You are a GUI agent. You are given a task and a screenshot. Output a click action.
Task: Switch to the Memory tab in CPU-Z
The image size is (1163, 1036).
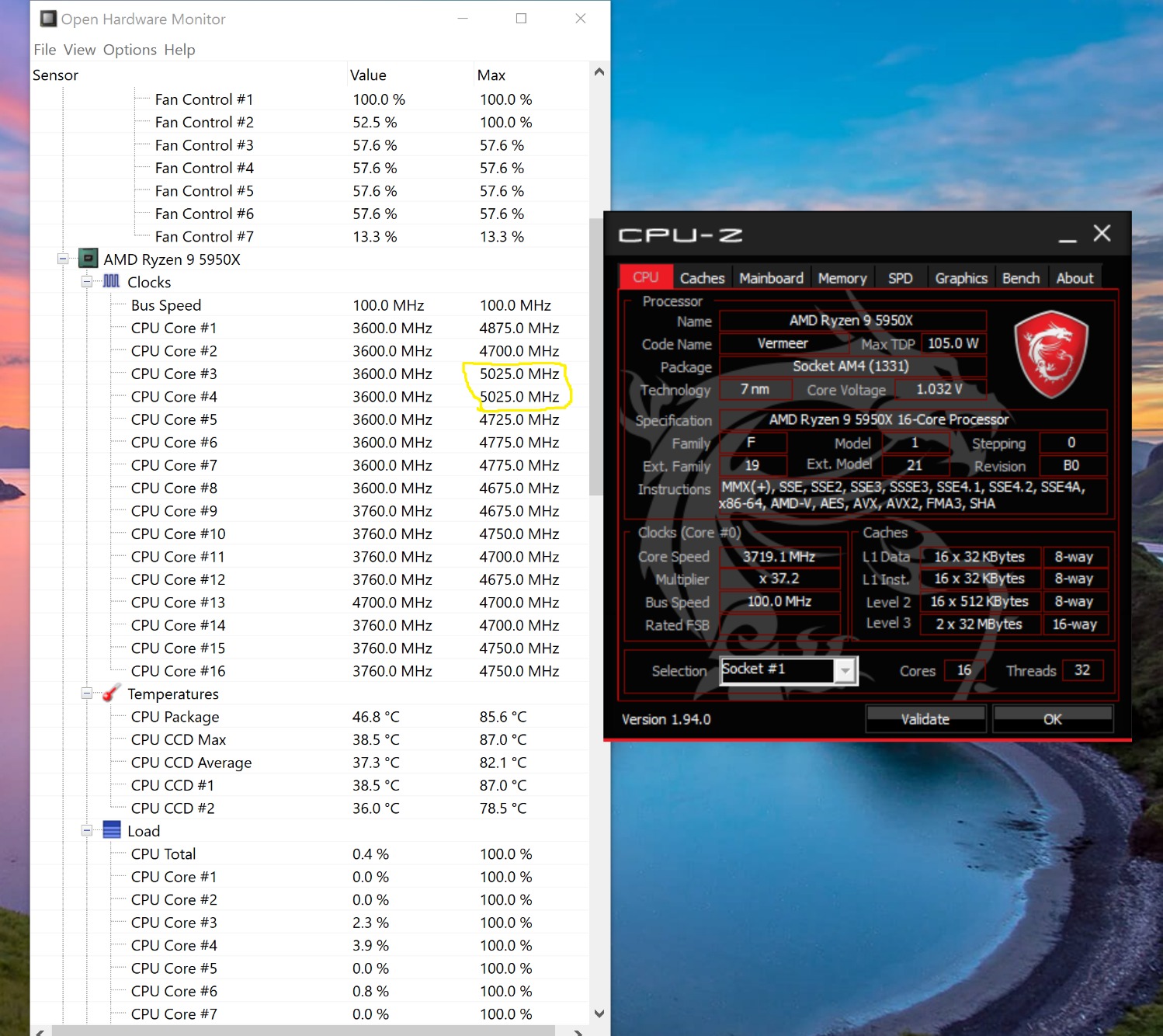point(842,278)
